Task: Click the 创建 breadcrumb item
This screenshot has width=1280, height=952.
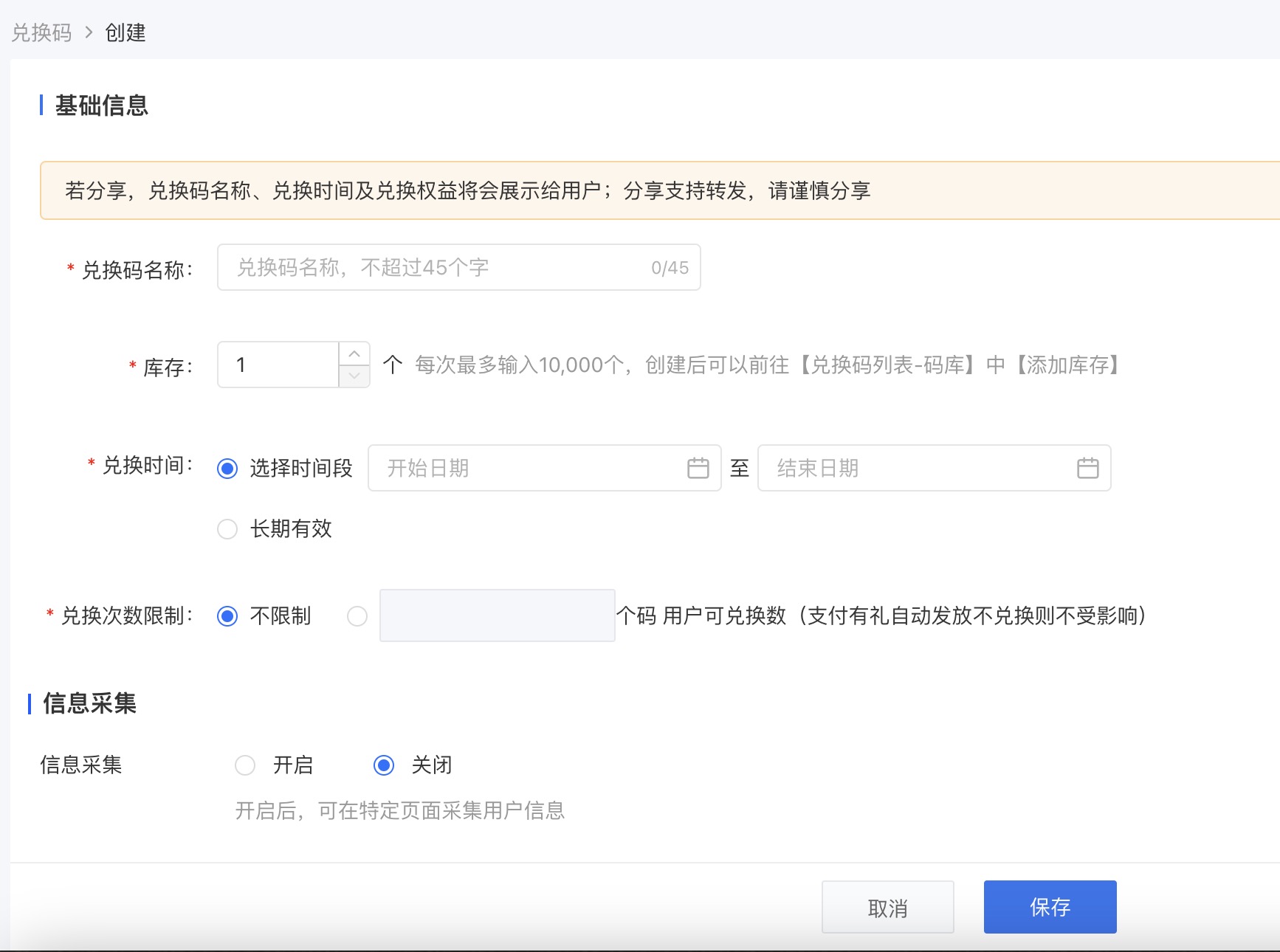Action: coord(125,32)
